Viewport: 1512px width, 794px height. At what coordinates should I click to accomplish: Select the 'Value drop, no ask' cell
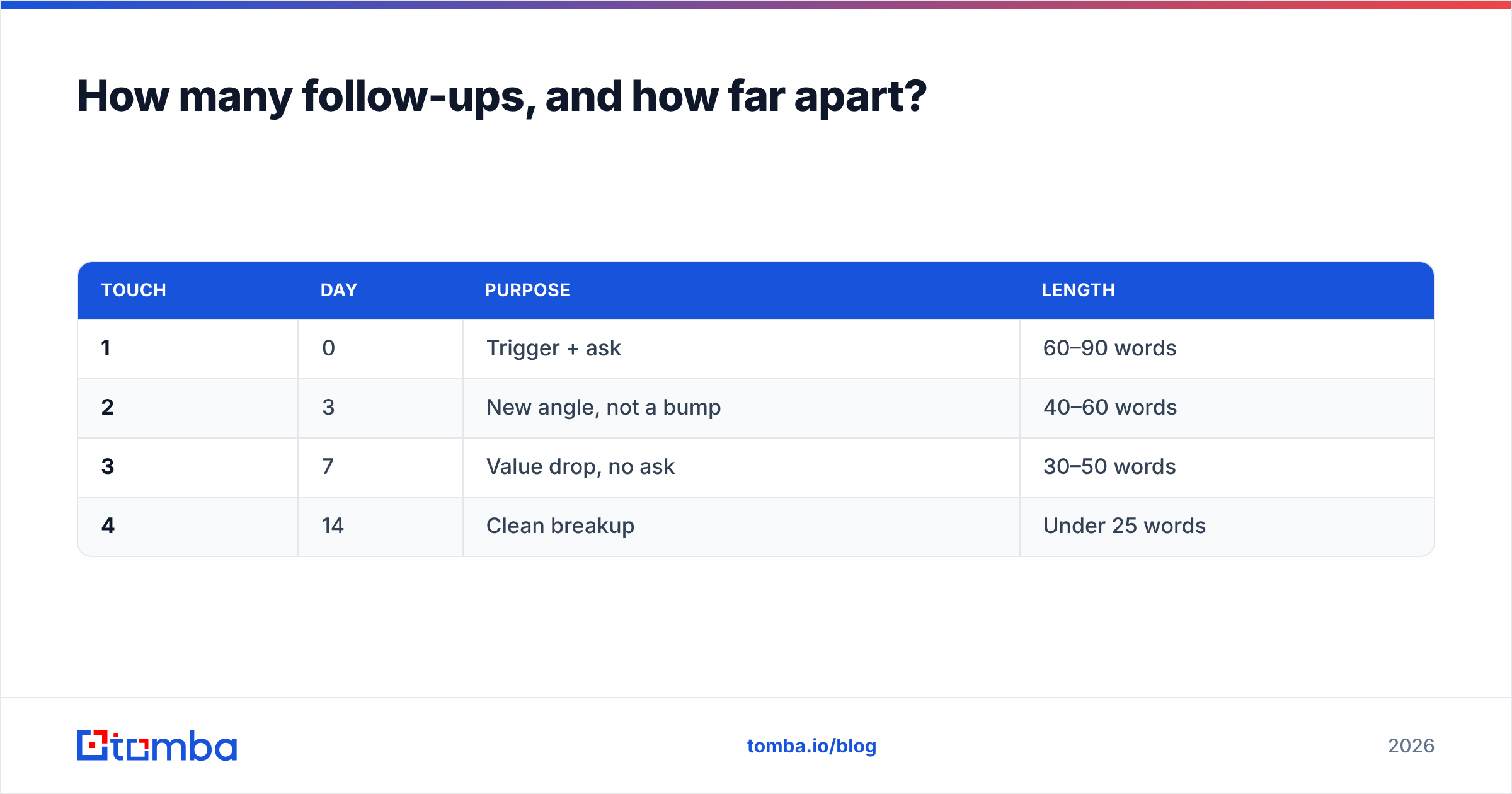tap(742, 467)
